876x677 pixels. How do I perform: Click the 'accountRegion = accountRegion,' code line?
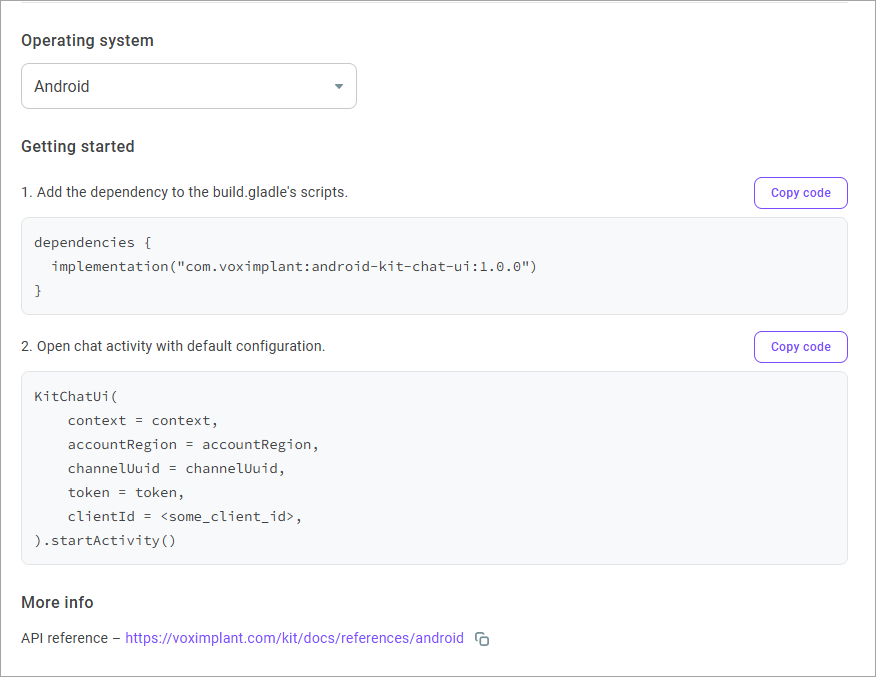tap(193, 445)
